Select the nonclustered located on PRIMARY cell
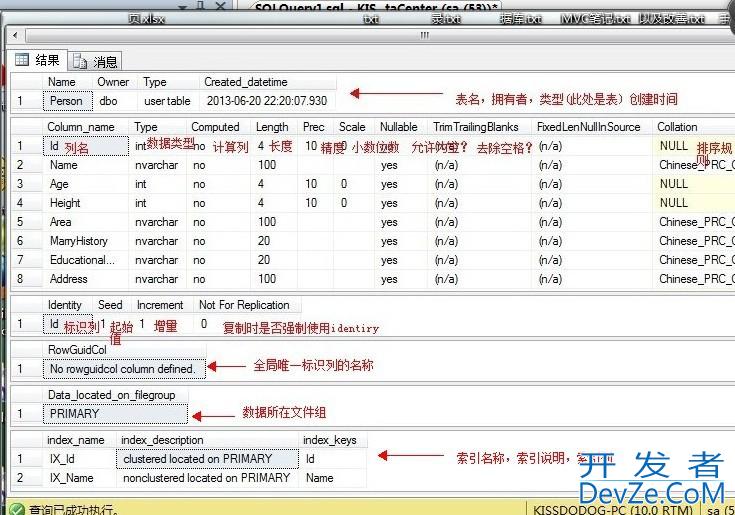This screenshot has width=735, height=515. pyautogui.click(x=207, y=478)
